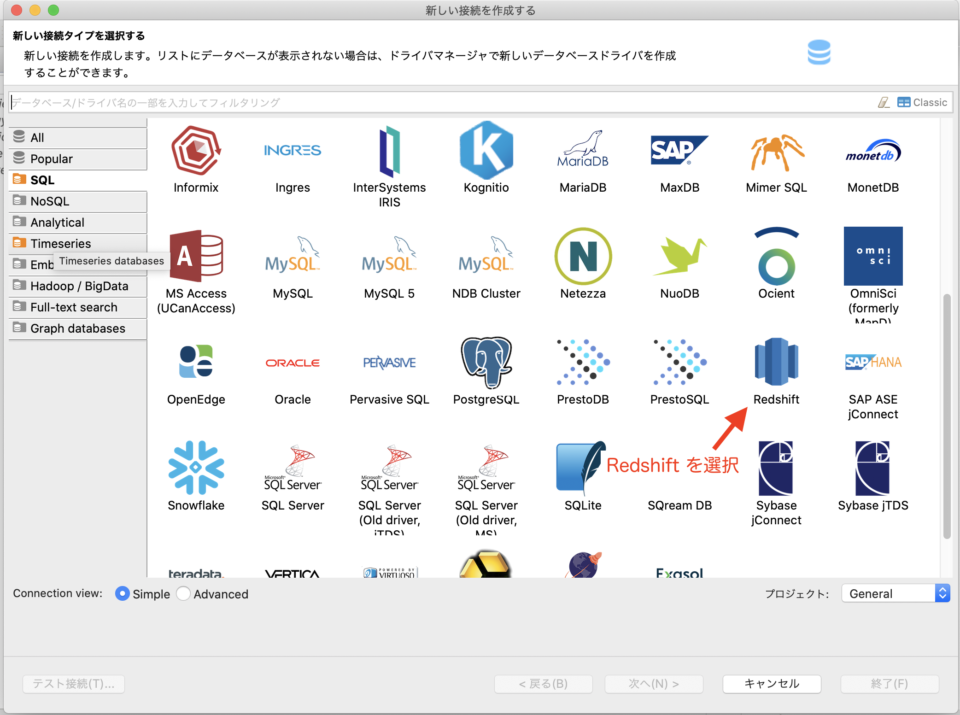Select the MaxDB driver icon
The image size is (960, 715).
point(680,151)
